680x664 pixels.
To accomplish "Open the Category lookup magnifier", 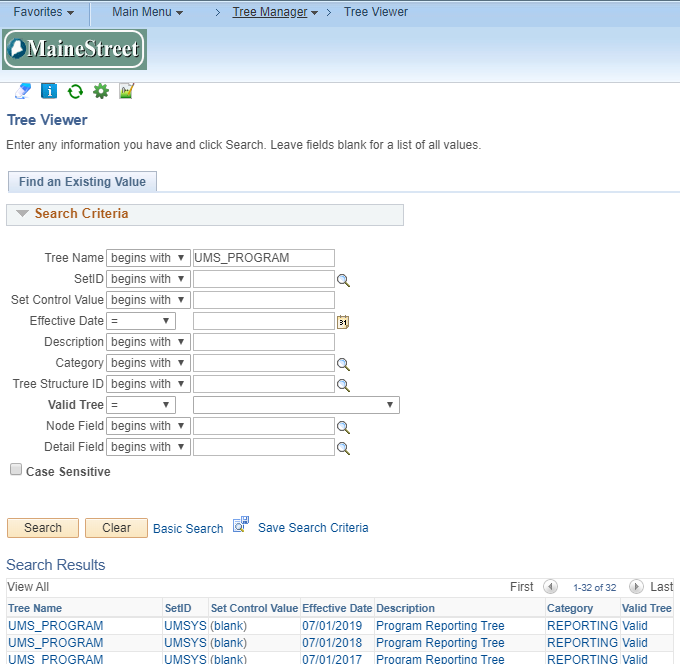I will (x=343, y=364).
